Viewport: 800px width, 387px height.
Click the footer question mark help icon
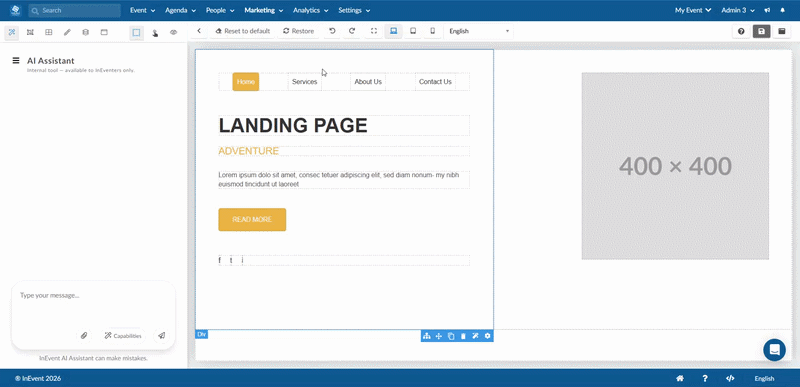(x=705, y=378)
